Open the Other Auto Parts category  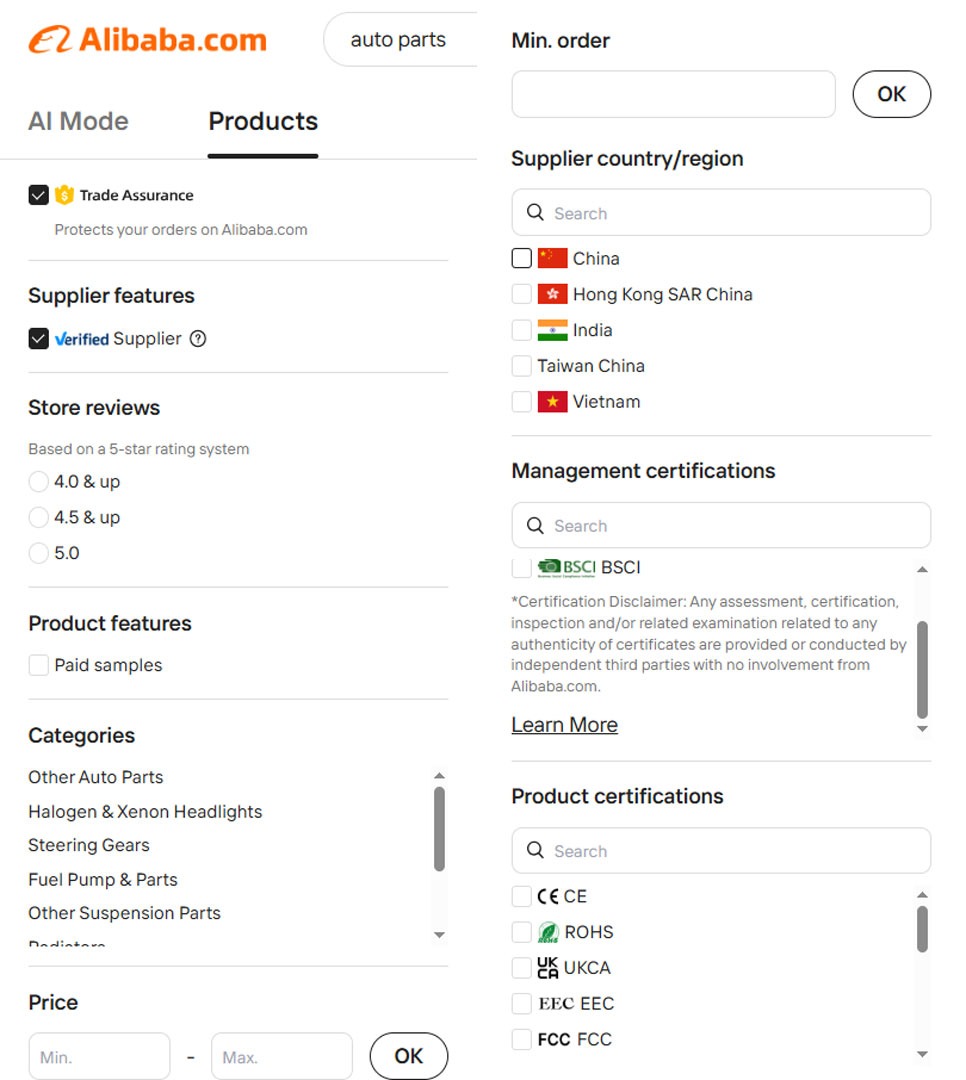click(96, 777)
